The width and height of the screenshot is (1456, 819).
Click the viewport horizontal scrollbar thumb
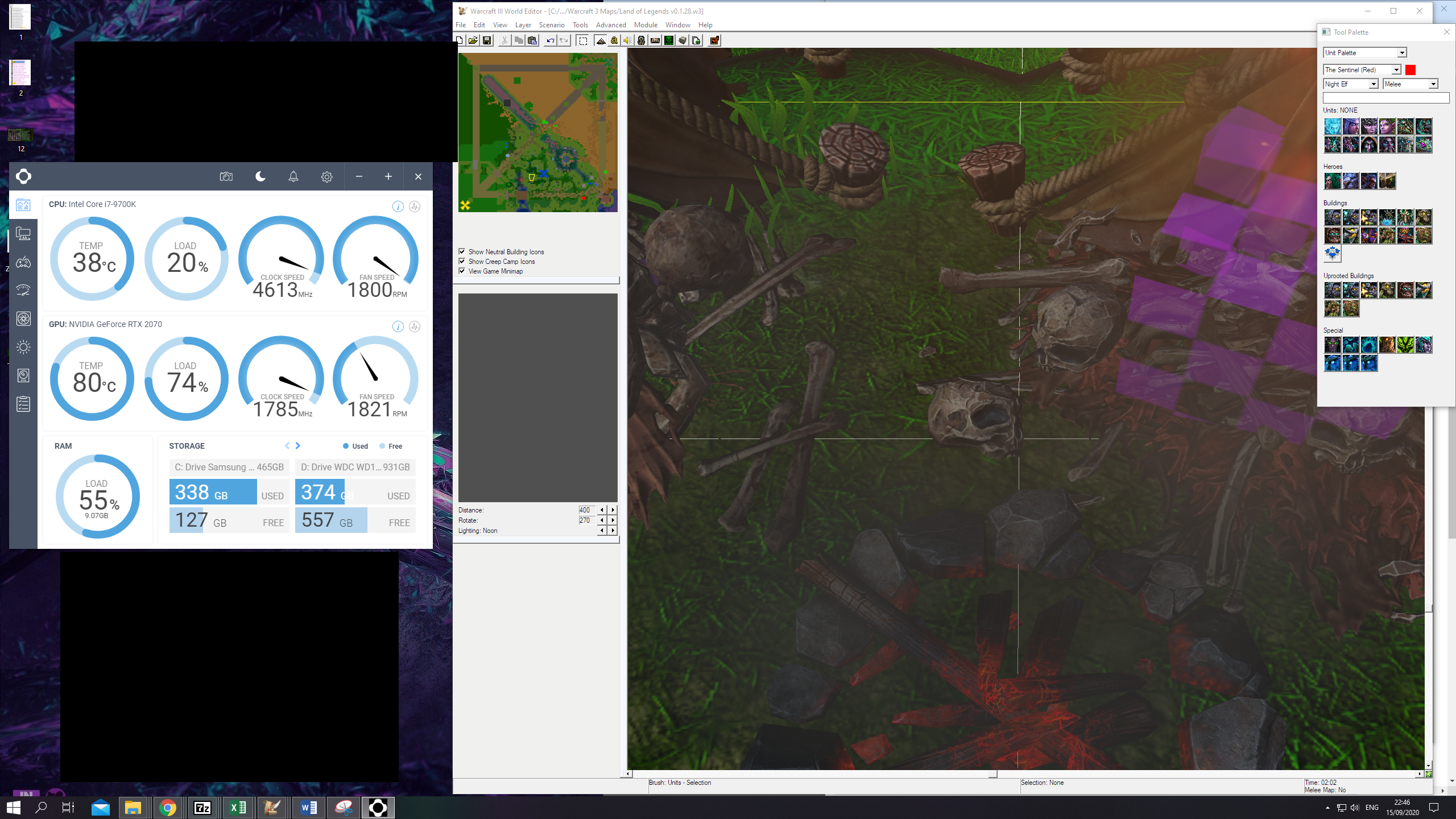(x=992, y=774)
